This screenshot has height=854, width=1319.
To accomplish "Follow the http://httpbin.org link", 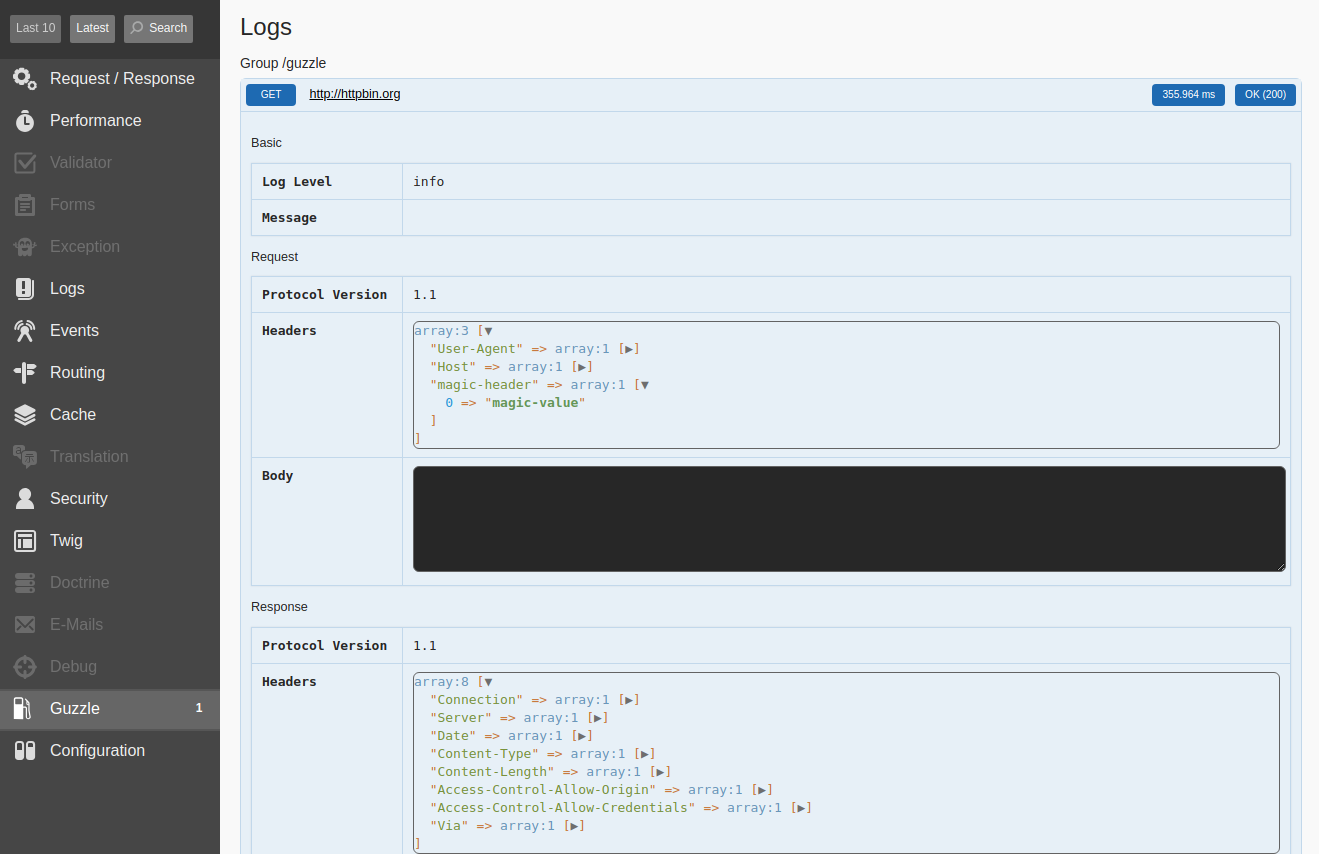I will click(355, 94).
